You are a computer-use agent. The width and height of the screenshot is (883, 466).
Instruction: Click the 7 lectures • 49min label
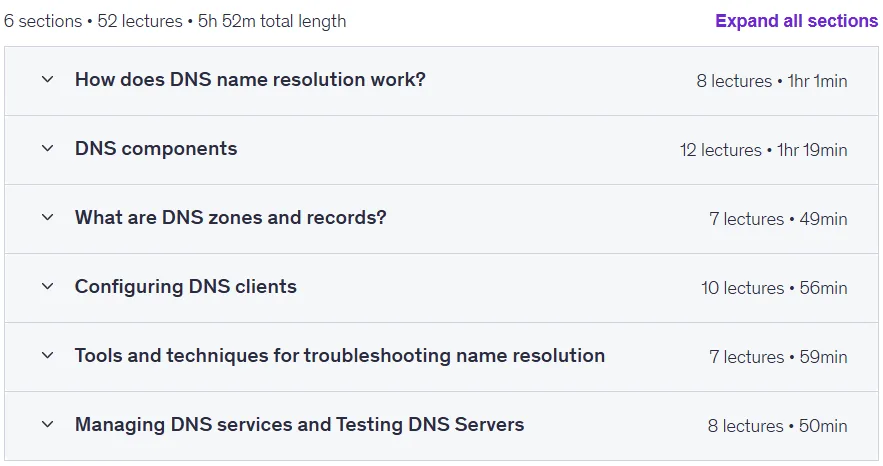[x=778, y=219]
